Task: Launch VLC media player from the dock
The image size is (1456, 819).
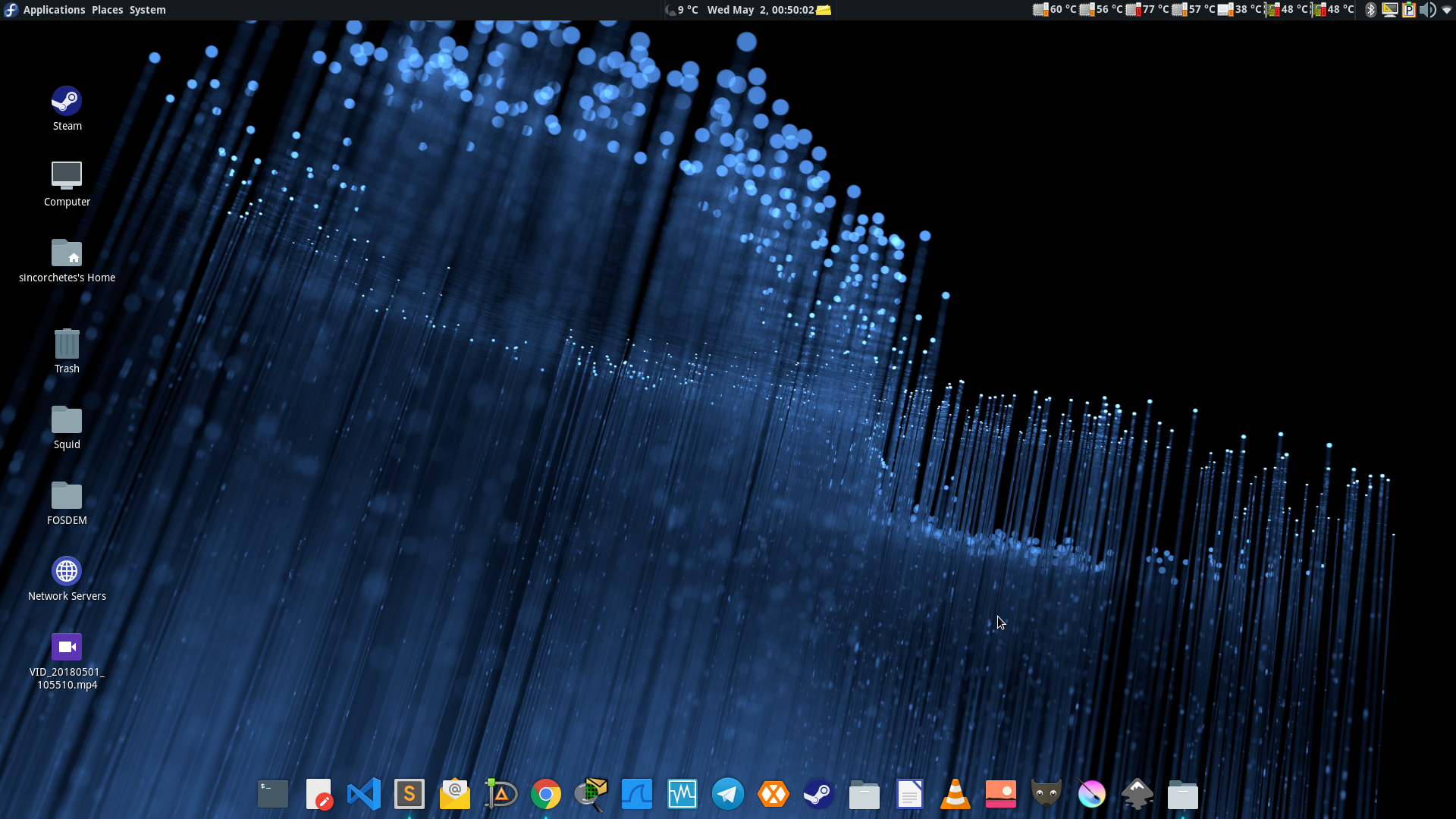Action: [955, 794]
